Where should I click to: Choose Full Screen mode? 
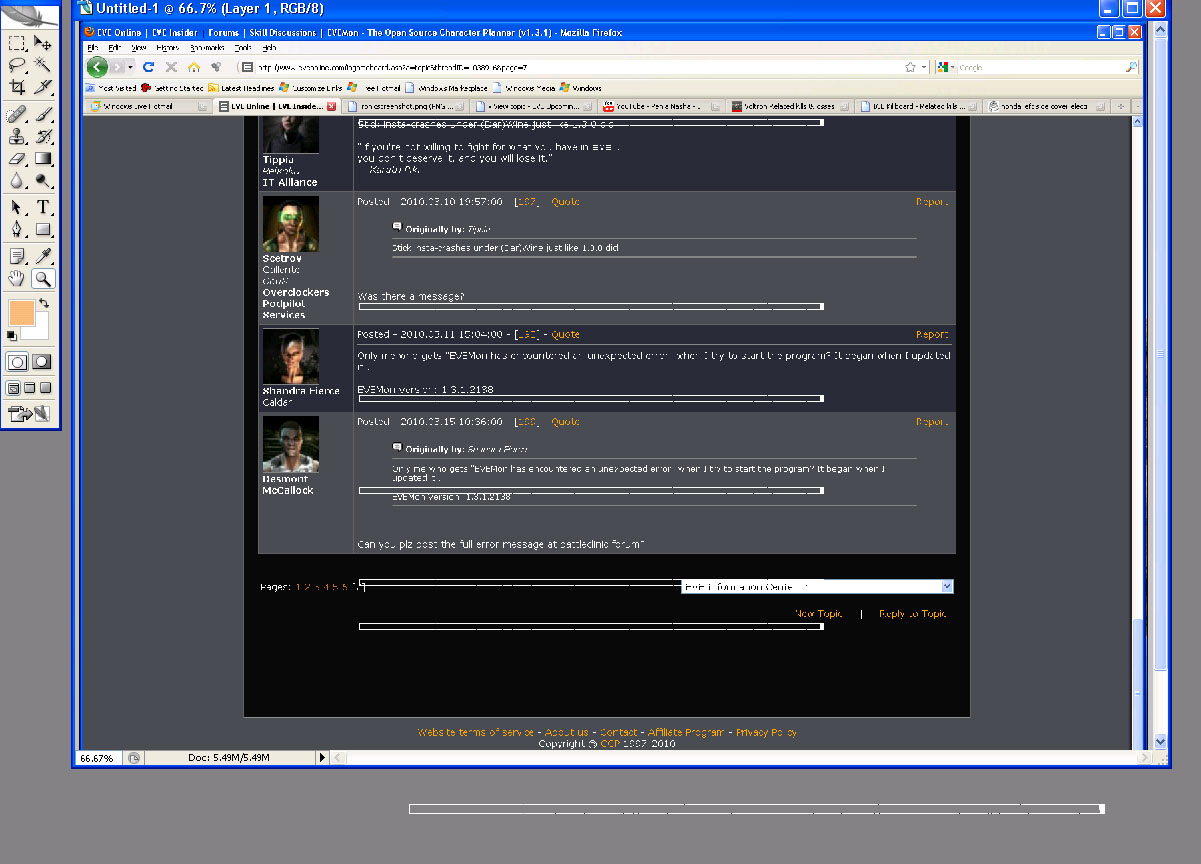point(46,388)
